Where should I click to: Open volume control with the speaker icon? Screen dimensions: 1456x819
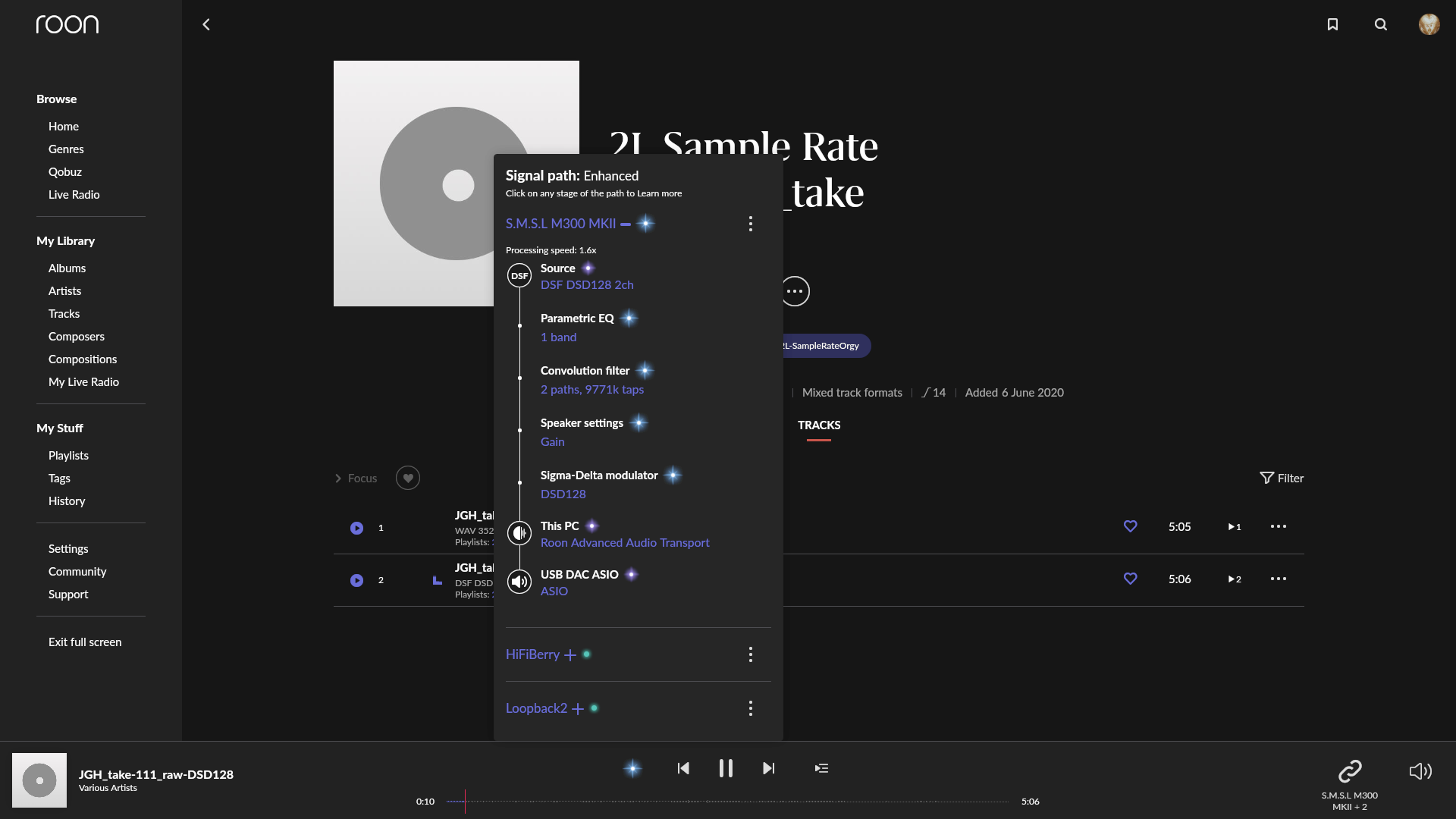click(1421, 771)
